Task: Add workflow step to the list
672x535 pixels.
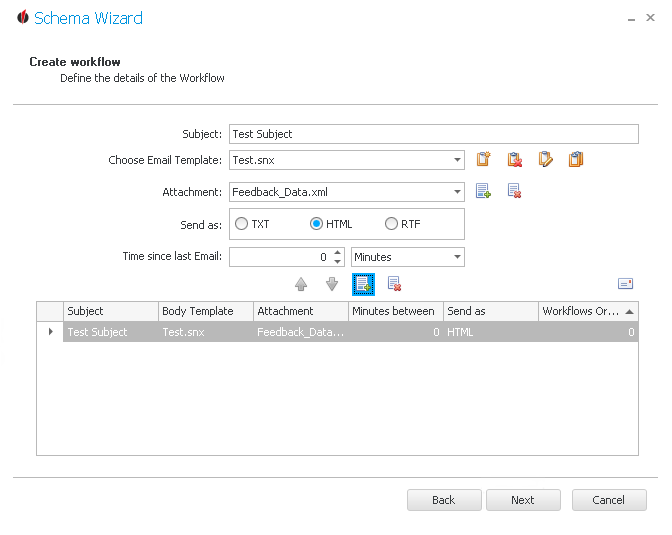Action: coord(363,284)
